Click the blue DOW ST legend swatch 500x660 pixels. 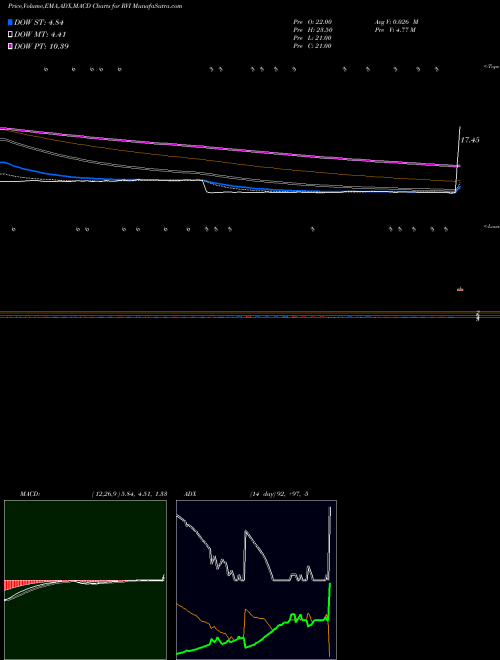click(10, 22)
